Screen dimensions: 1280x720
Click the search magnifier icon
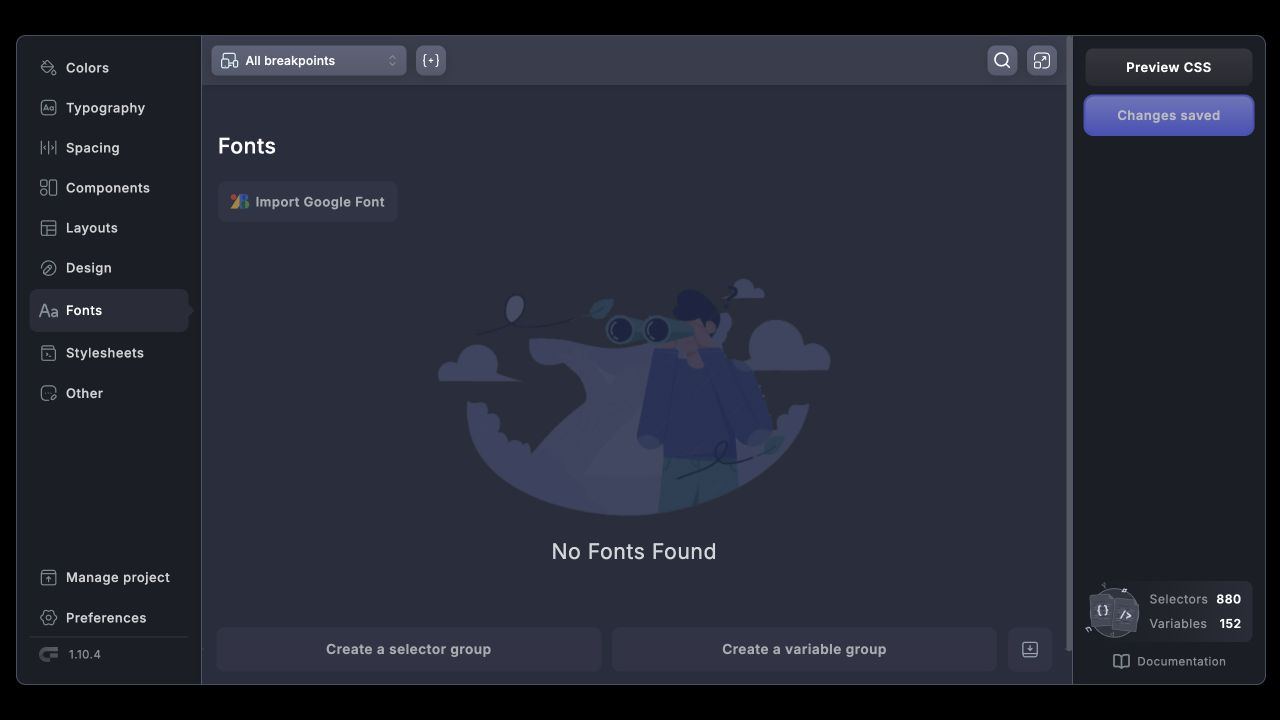point(1002,61)
